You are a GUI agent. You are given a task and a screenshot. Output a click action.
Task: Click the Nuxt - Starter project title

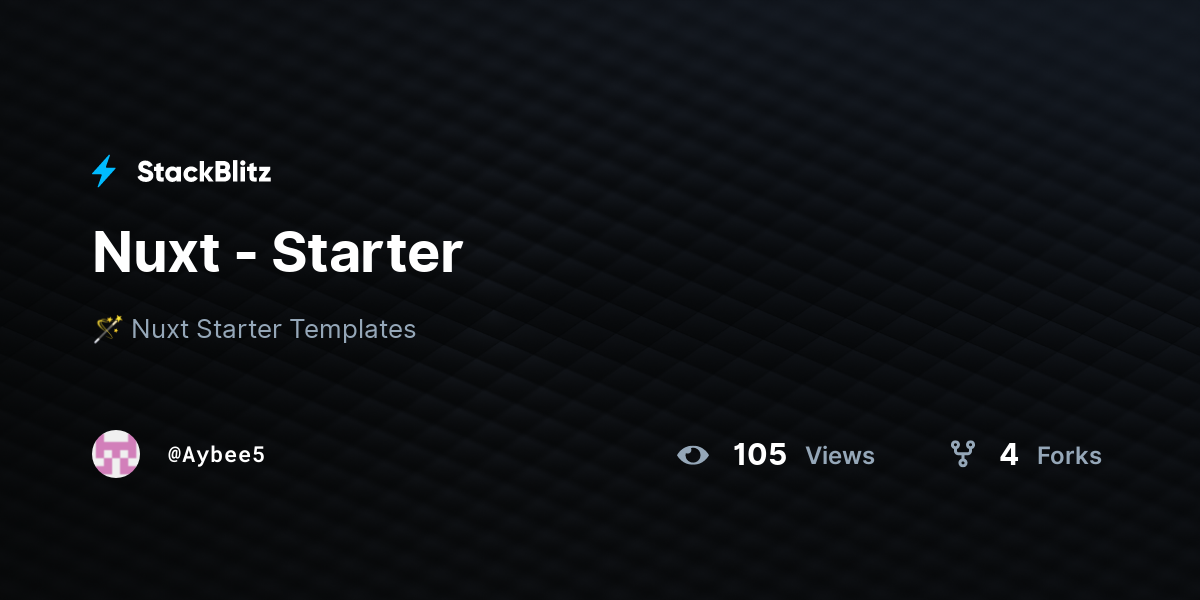point(277,252)
